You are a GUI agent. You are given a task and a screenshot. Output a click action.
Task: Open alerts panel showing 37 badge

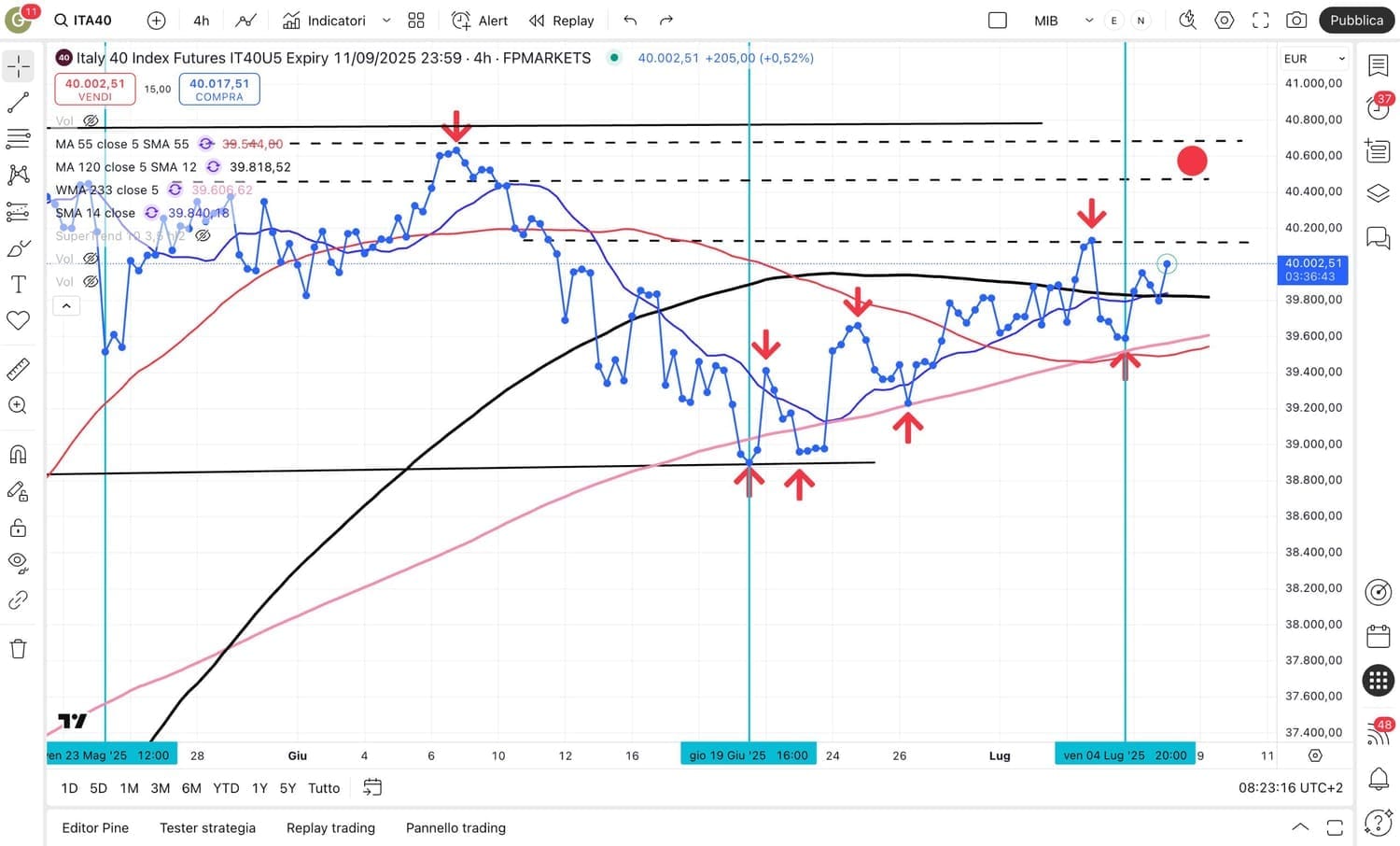(1379, 106)
